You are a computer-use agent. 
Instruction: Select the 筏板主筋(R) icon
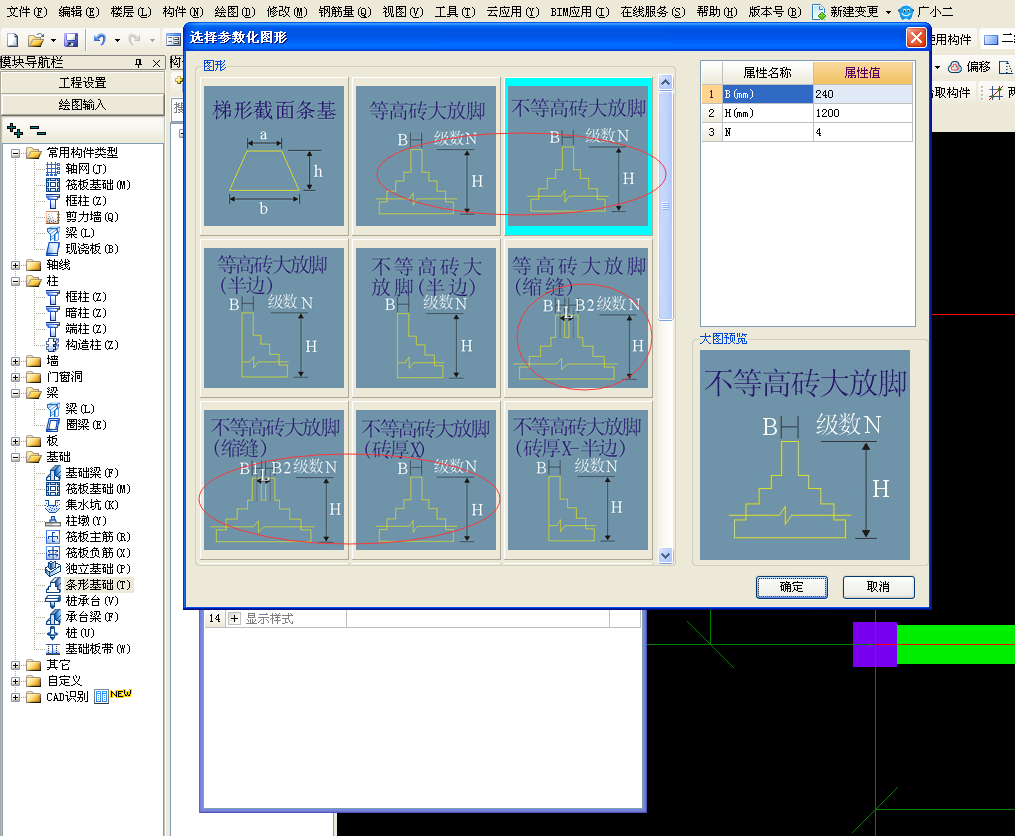(x=53, y=537)
